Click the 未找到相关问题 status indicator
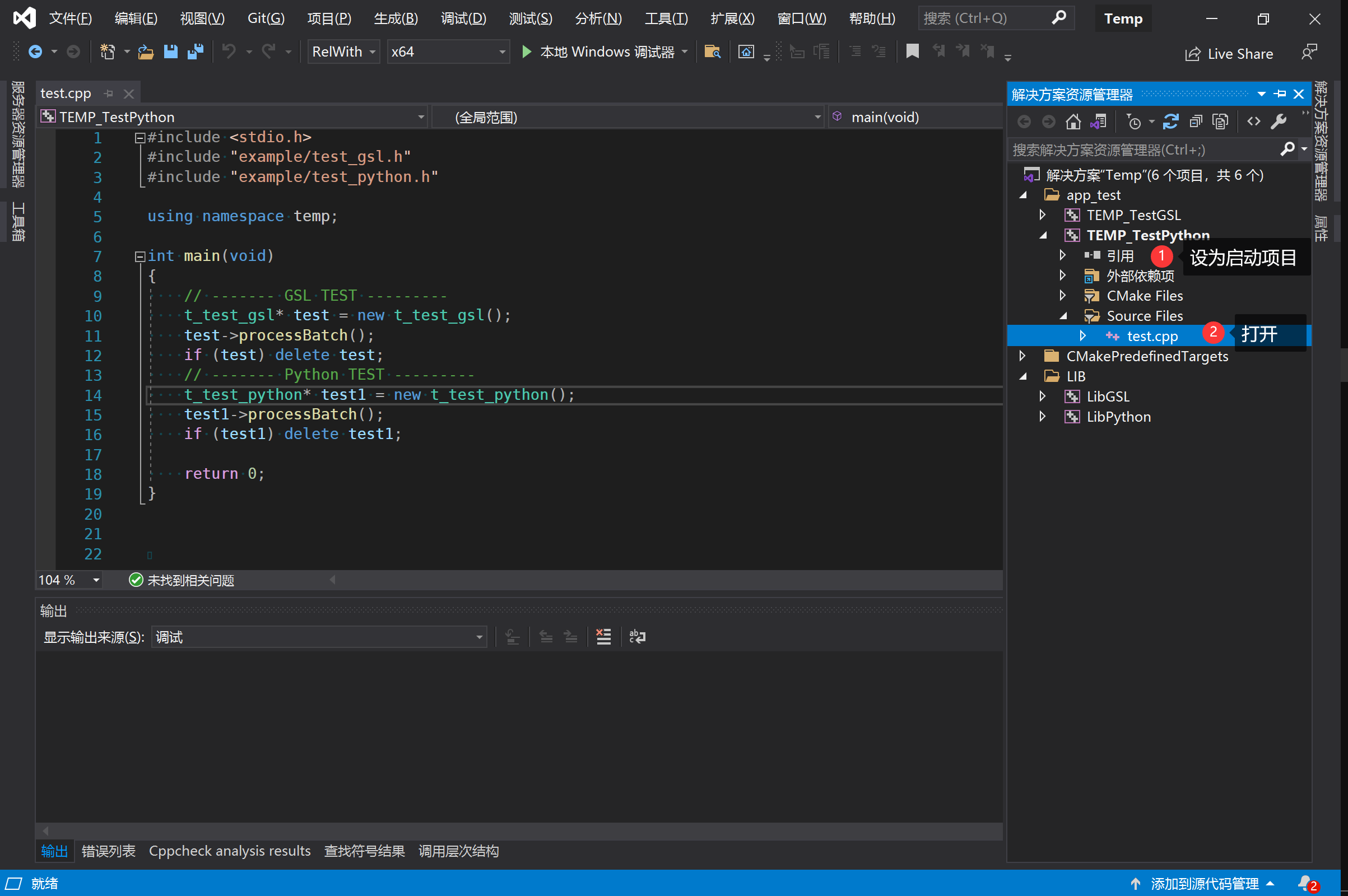The height and width of the screenshot is (896, 1348). point(182,580)
